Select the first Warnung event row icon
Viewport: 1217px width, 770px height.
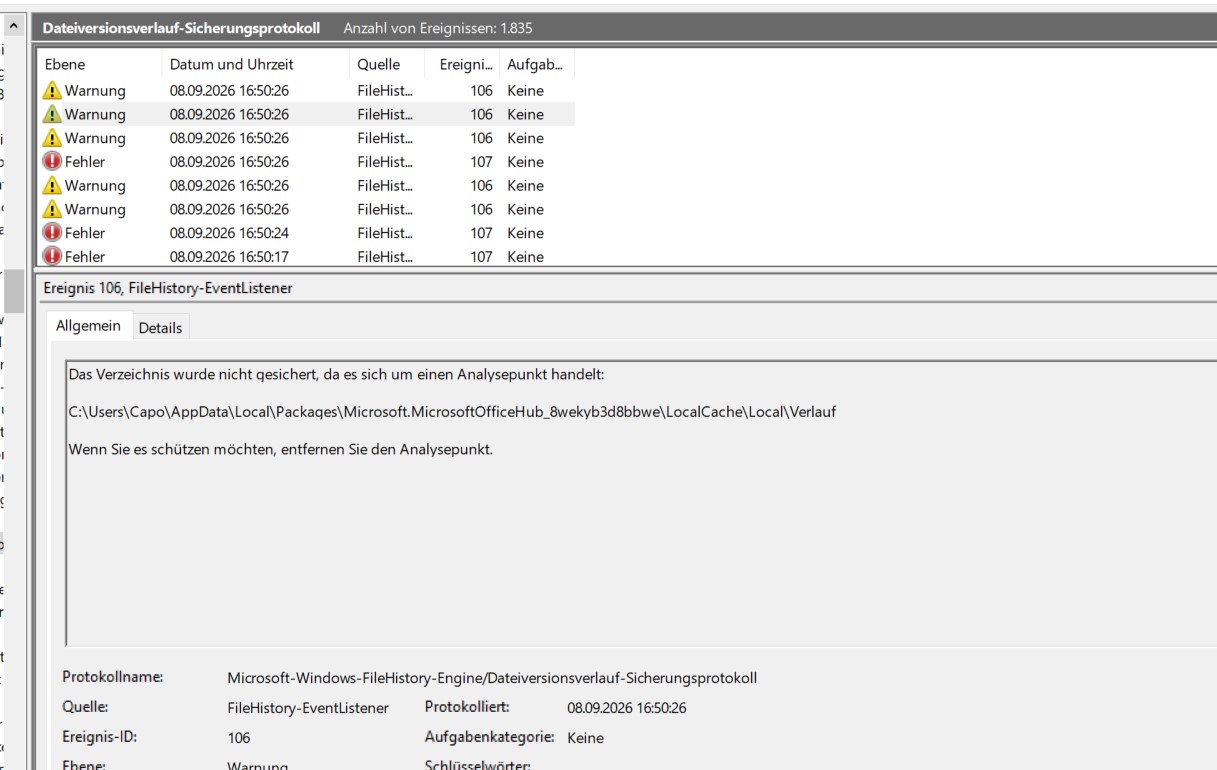tap(52, 90)
